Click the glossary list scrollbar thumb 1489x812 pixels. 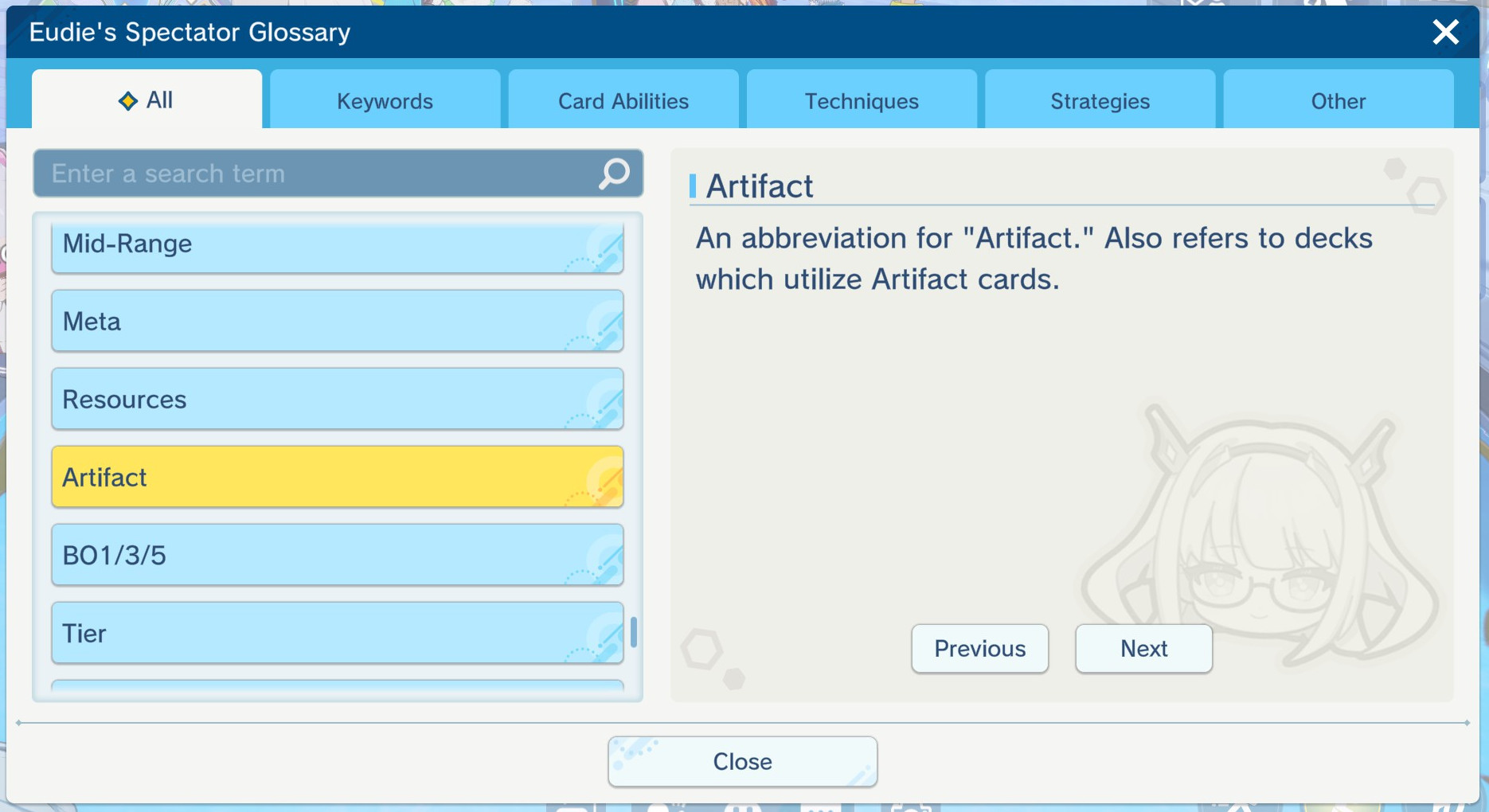point(634,632)
